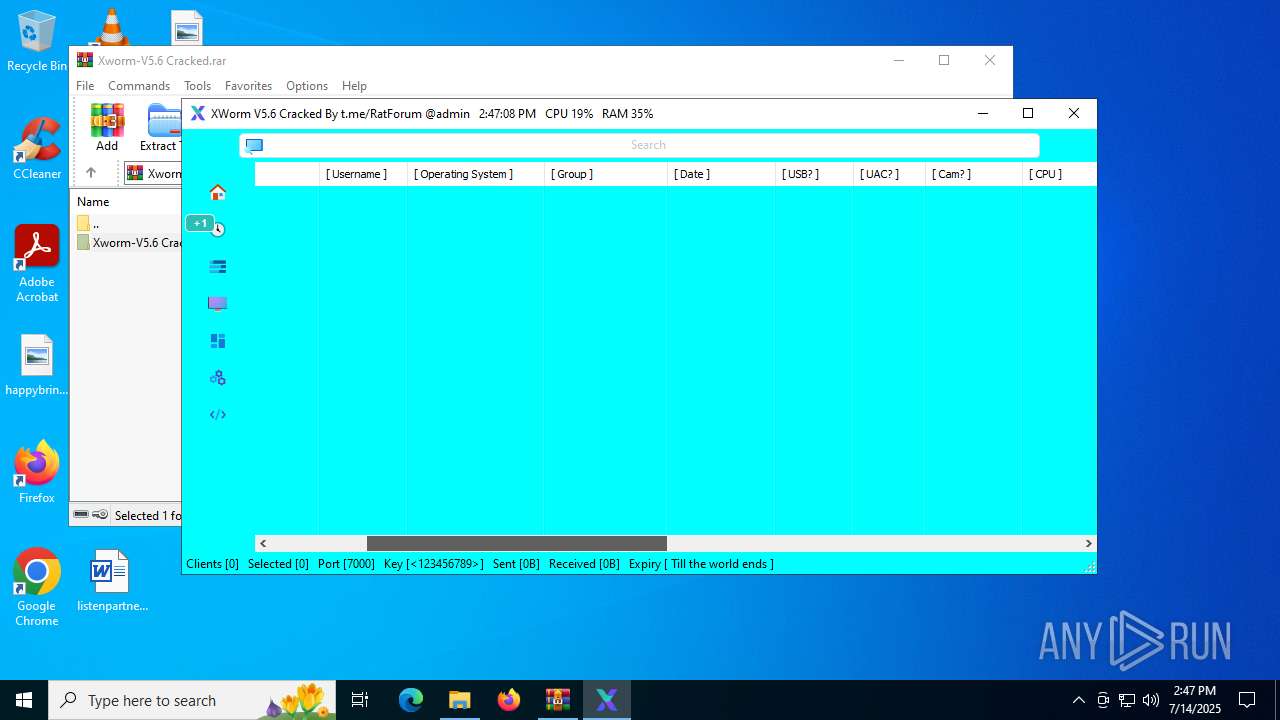This screenshot has width=1280, height=720.
Task: Open the code brackets icon in XWorm sidebar
Action: (x=217, y=415)
